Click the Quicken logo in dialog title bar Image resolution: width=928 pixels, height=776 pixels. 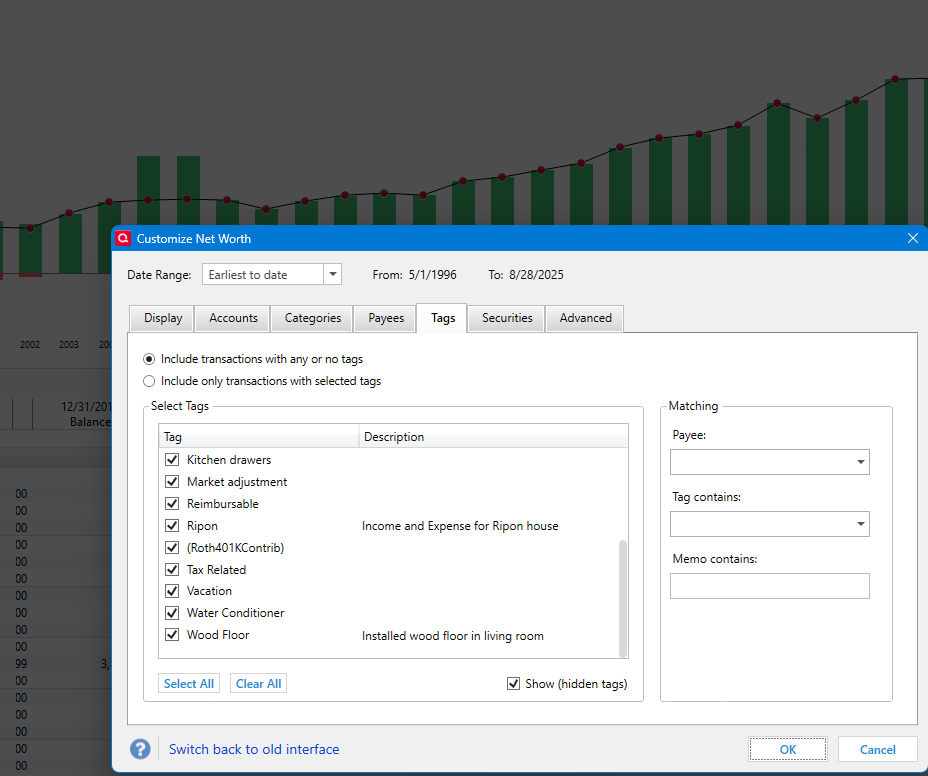[123, 239]
